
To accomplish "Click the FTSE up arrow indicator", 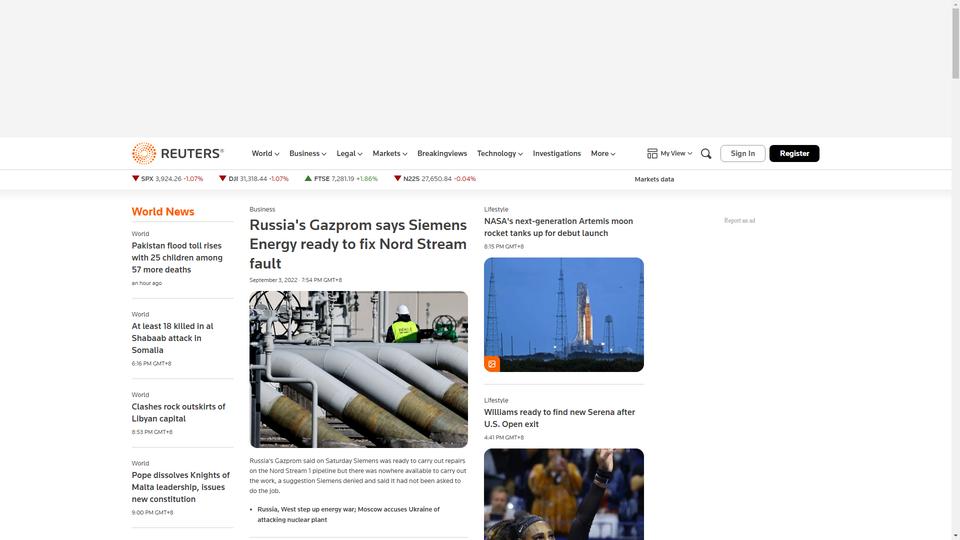I will click(x=308, y=179).
